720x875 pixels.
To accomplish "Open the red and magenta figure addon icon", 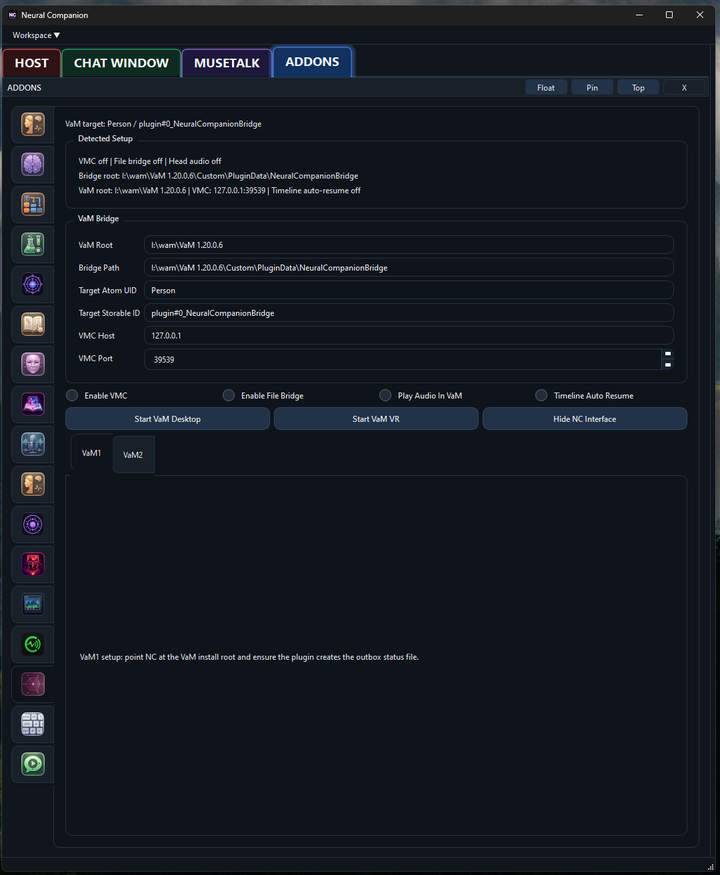I will pyautogui.click(x=33, y=564).
